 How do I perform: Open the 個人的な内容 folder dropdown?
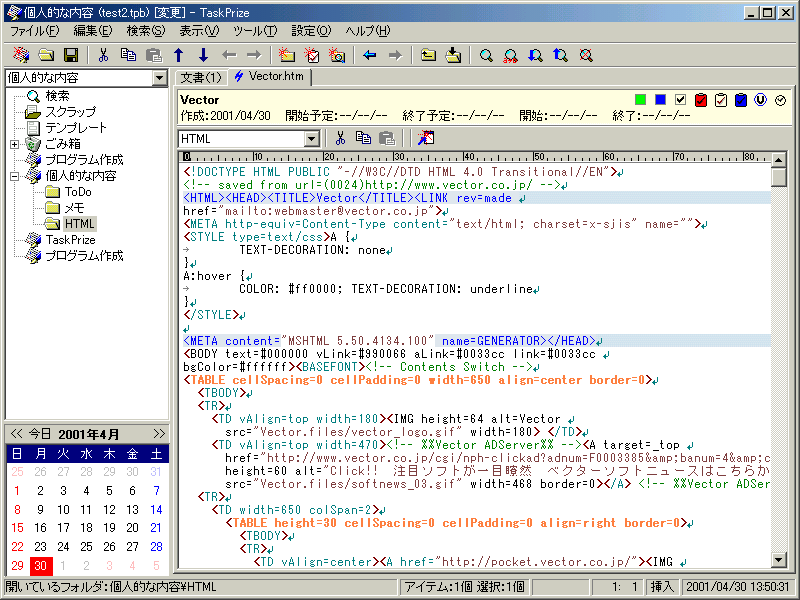click(159, 78)
